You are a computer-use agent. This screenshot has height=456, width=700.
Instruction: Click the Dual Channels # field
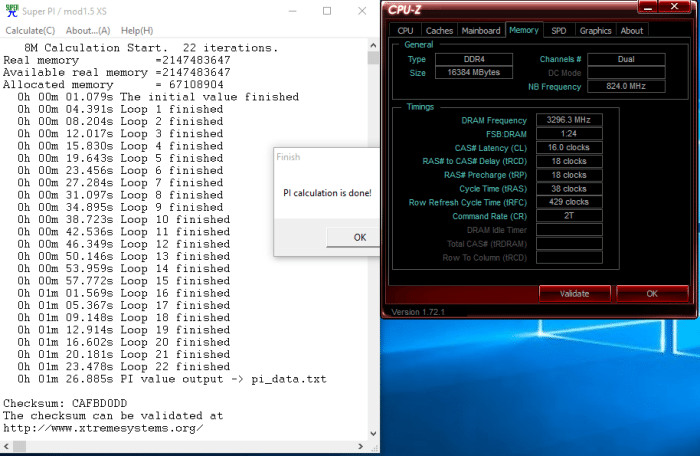tap(626, 59)
